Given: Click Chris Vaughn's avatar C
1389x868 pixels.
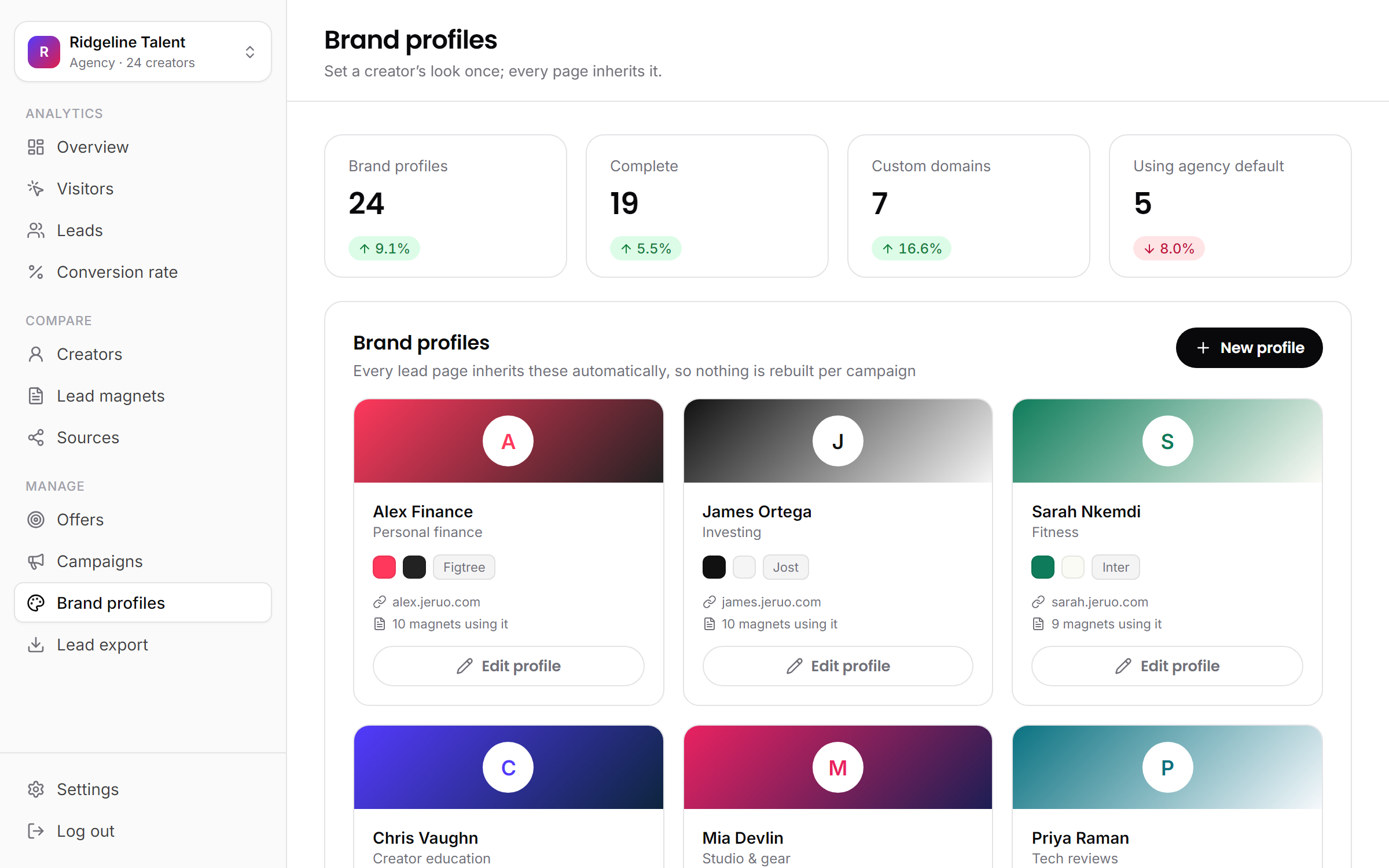Looking at the screenshot, I should click(508, 767).
